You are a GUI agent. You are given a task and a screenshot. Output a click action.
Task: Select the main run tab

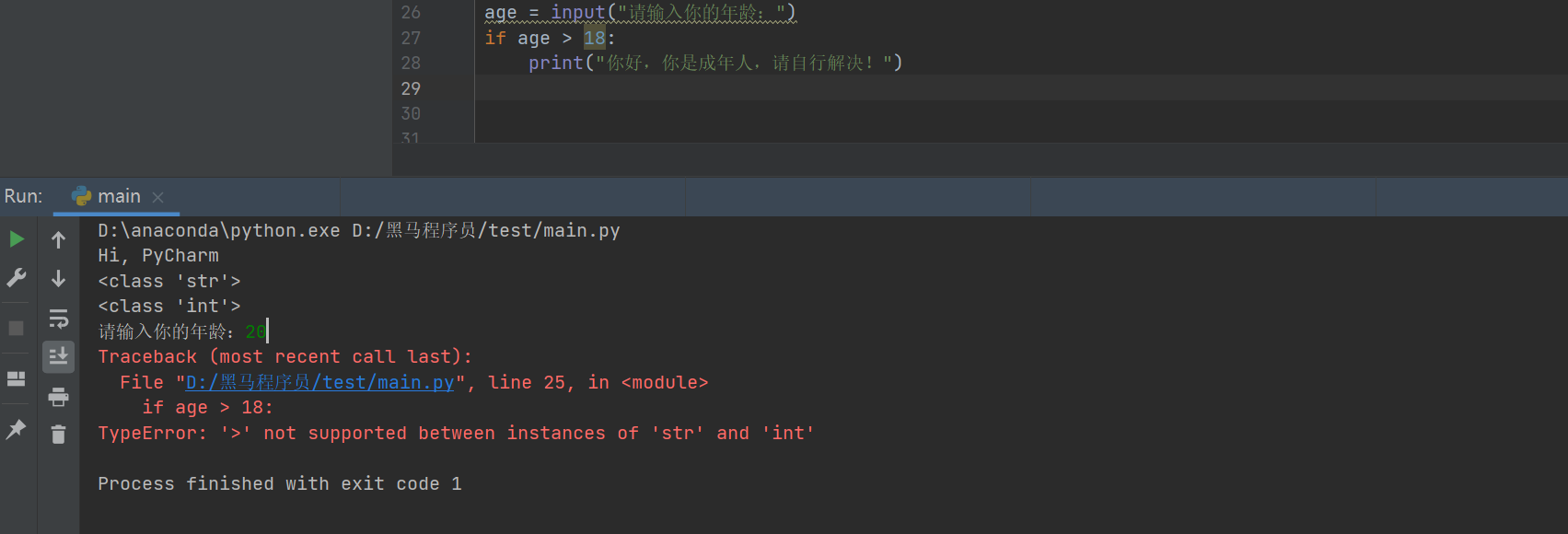[119, 196]
